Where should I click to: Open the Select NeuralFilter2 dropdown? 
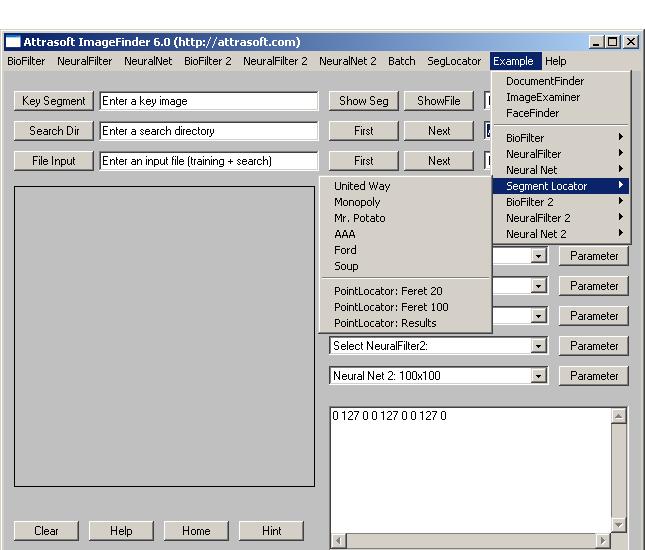point(539,346)
